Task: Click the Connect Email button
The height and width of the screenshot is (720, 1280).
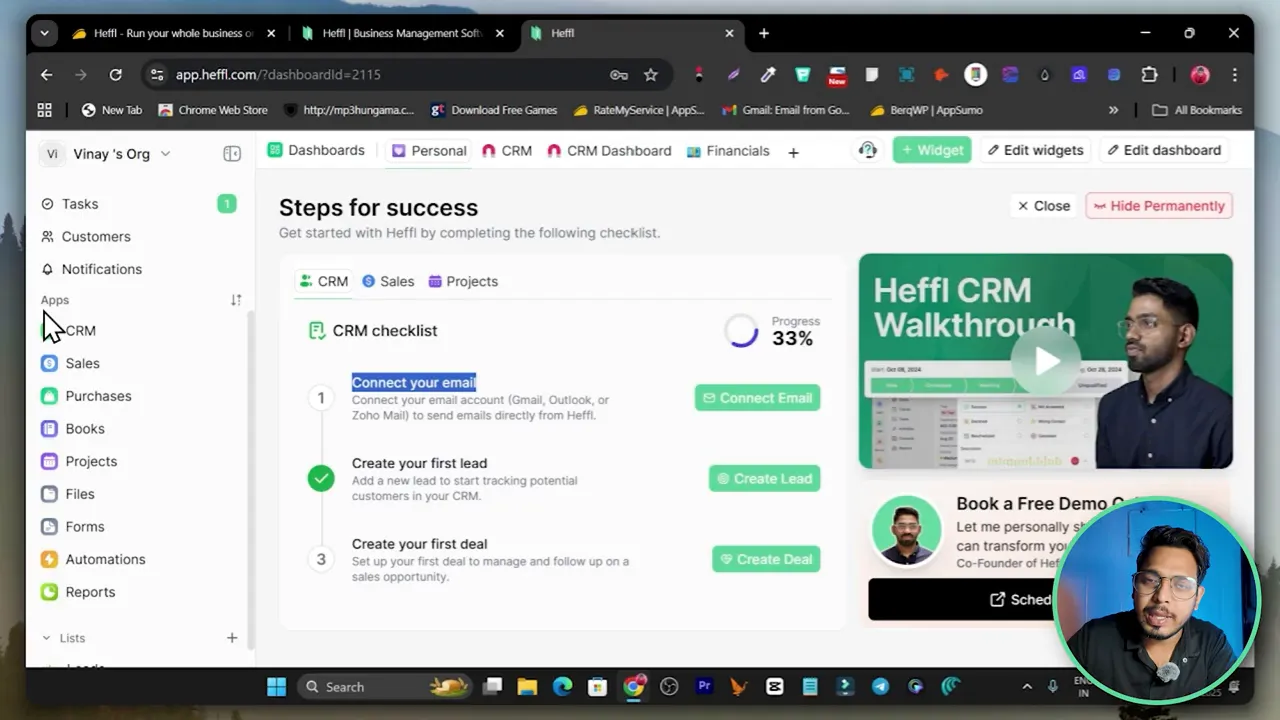Action: (757, 397)
